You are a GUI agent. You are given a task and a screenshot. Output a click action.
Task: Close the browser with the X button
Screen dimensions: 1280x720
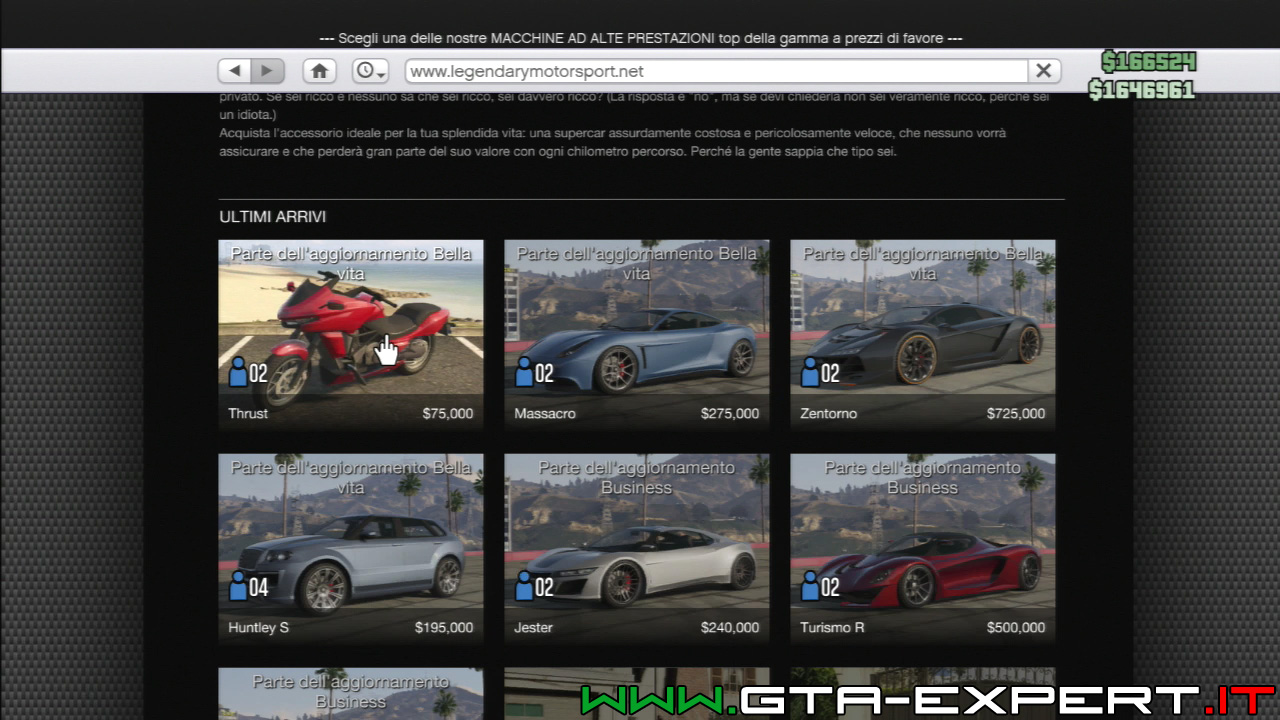(1043, 71)
